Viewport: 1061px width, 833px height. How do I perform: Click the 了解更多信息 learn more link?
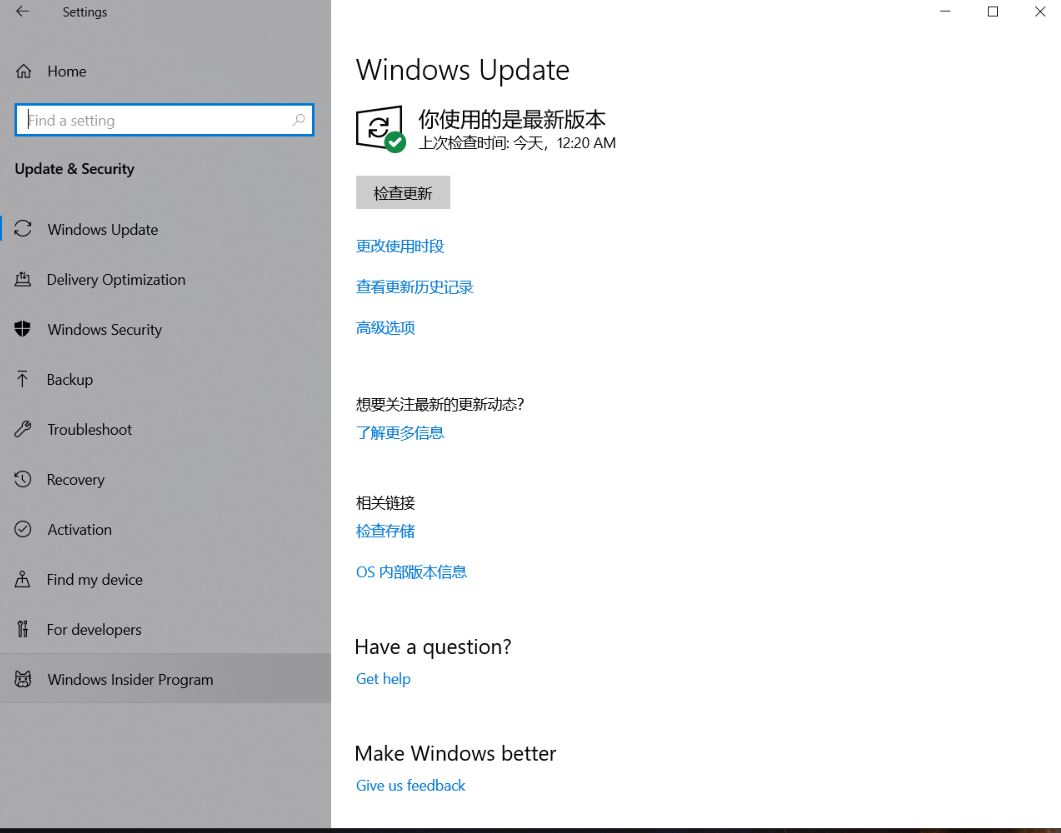pyautogui.click(x=400, y=433)
